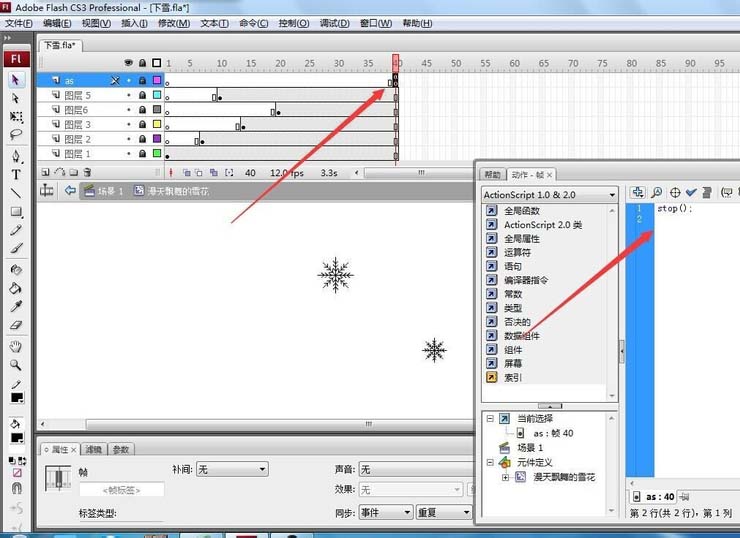Toggle the lock on layer 图层 5

(142, 95)
